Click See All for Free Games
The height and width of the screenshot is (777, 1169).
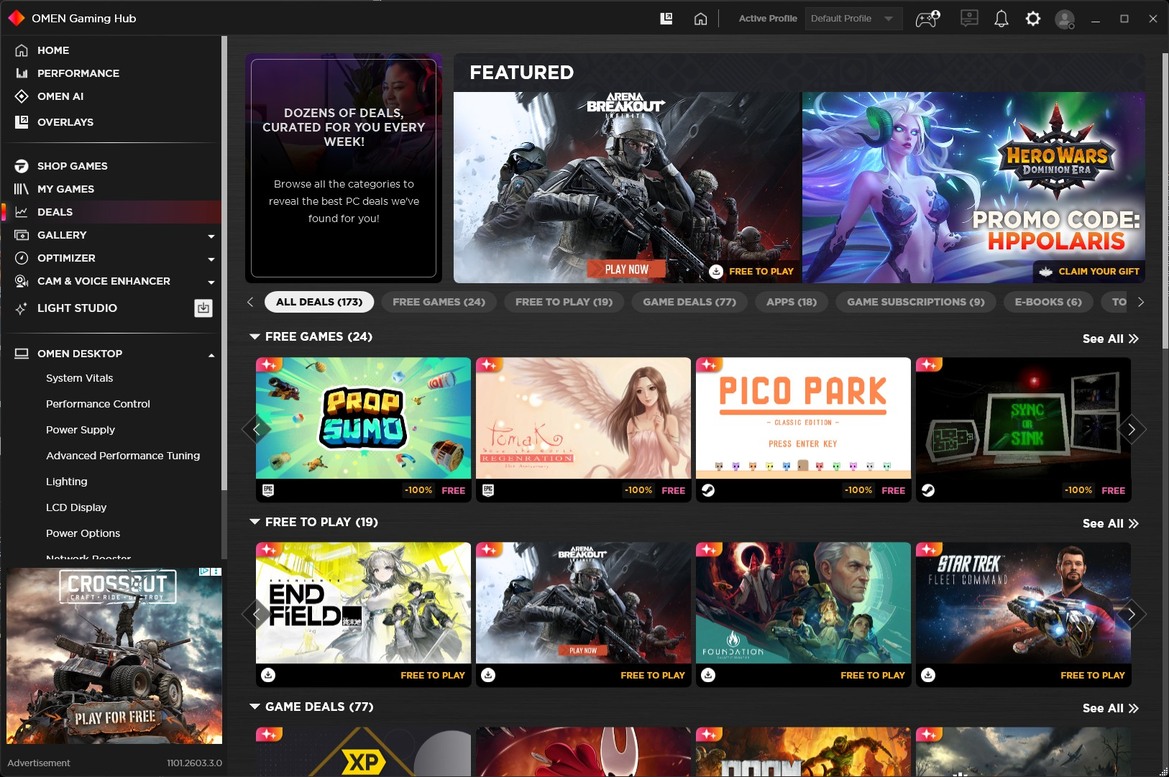click(1110, 339)
